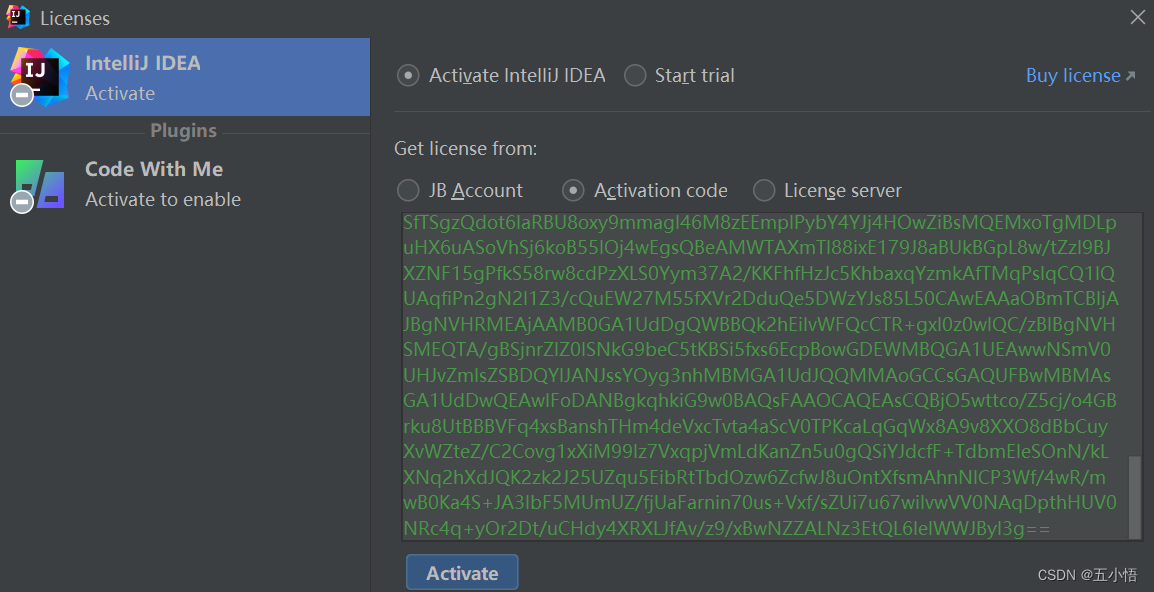Click the Plugins section header
Viewport: 1154px width, 592px height.
coord(183,130)
